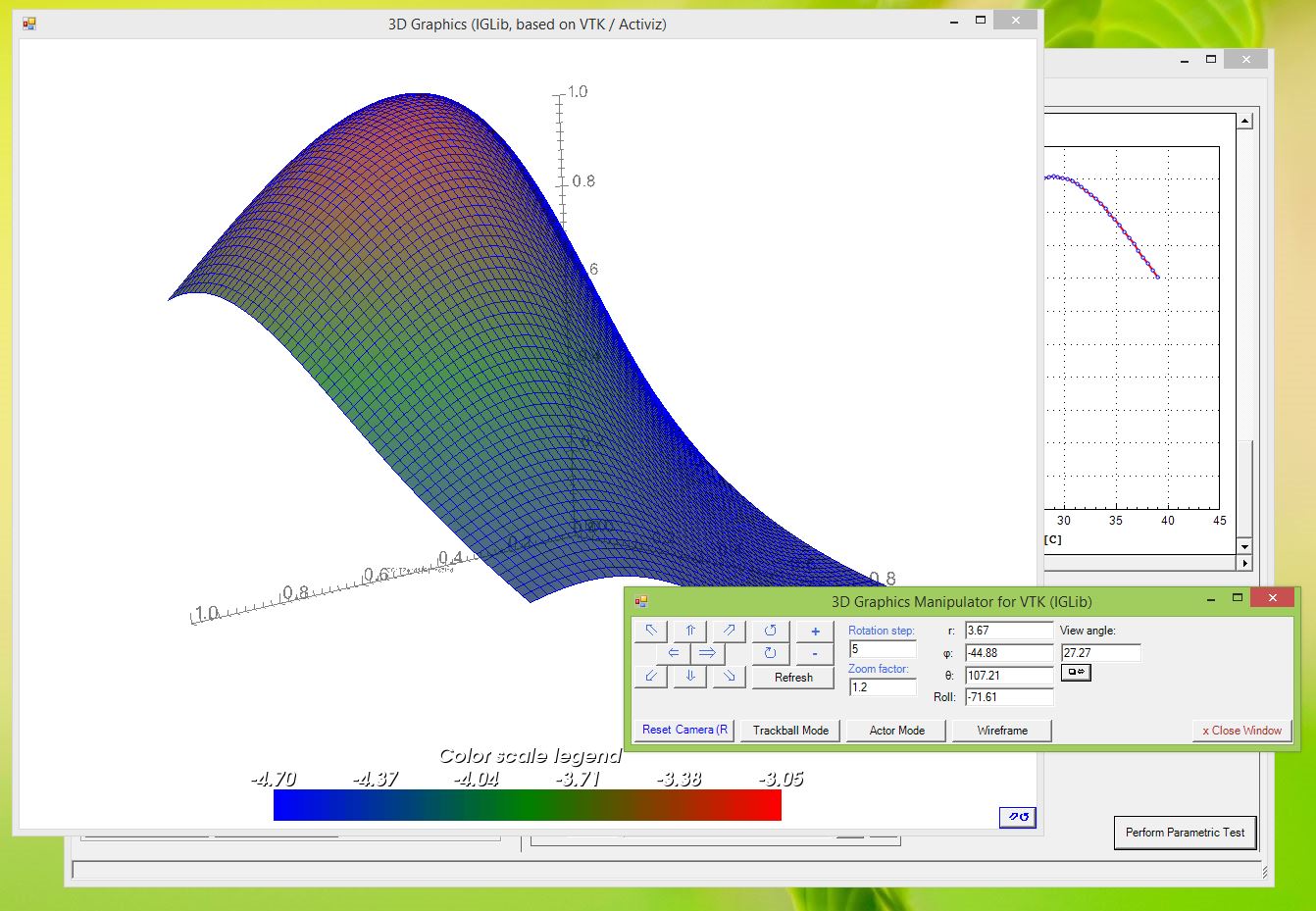
Task: Open the Manipulator window system menu icon
Action: pyautogui.click(x=642, y=601)
